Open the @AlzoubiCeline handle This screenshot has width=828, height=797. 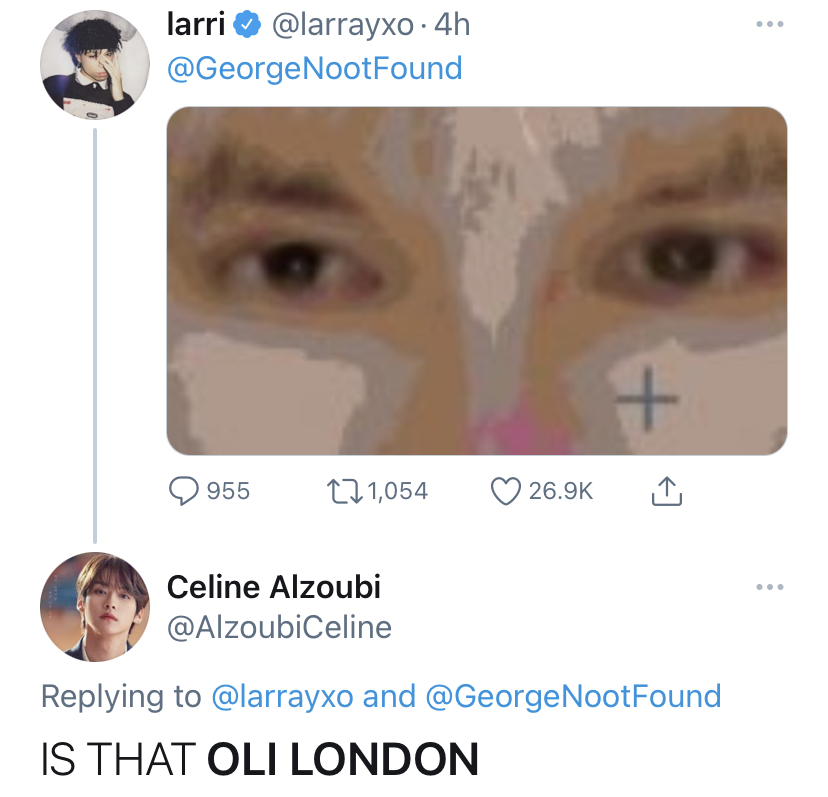coord(279,627)
